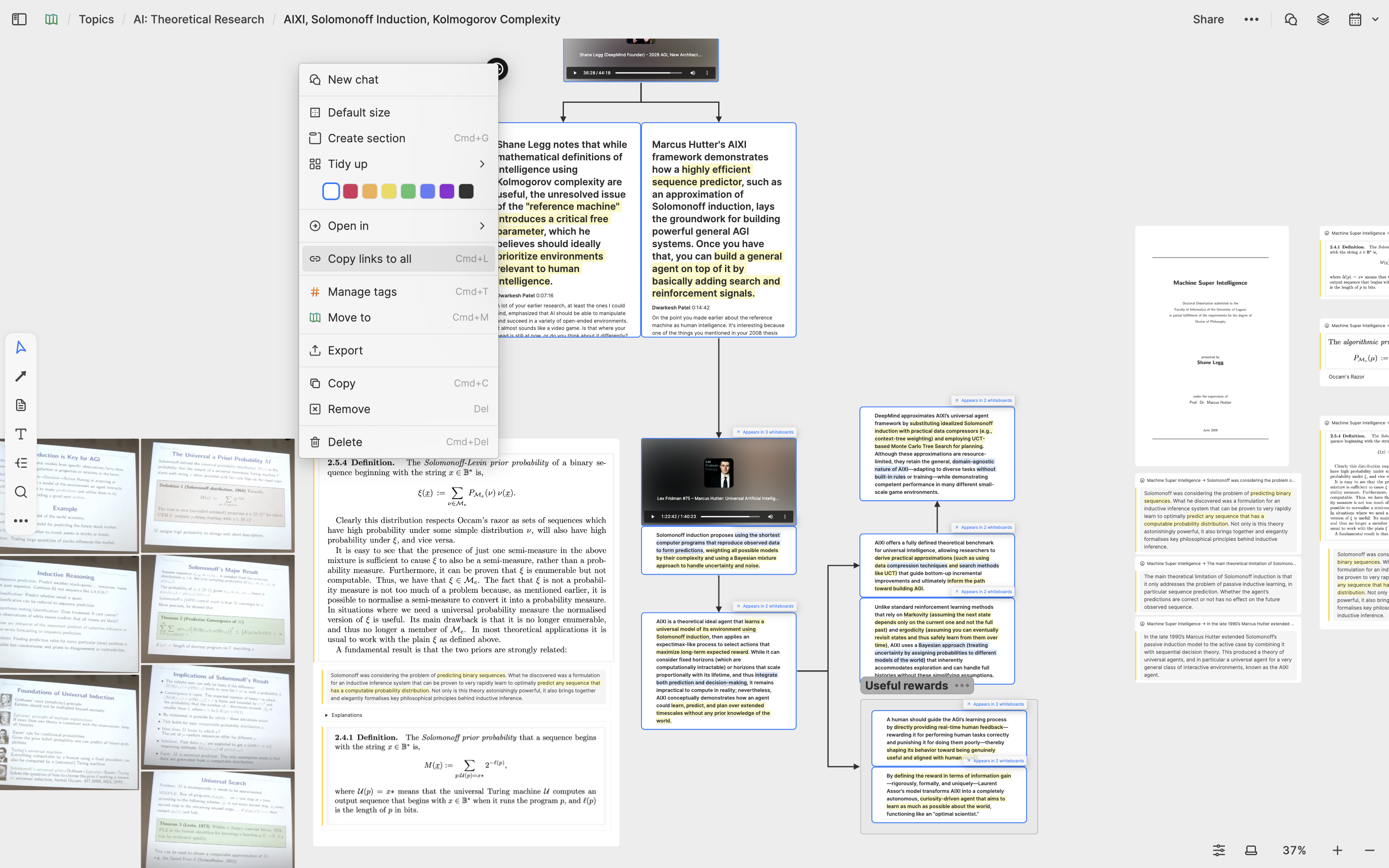Image resolution: width=1389 pixels, height=868 pixels.
Task: Pick the blue color swatch
Action: click(x=428, y=191)
